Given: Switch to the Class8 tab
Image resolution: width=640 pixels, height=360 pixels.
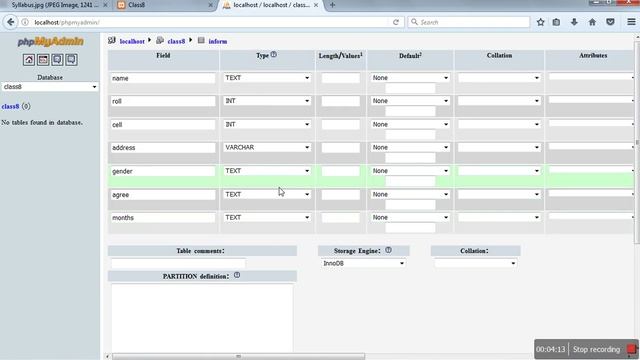Looking at the screenshot, I should tap(163, 5).
